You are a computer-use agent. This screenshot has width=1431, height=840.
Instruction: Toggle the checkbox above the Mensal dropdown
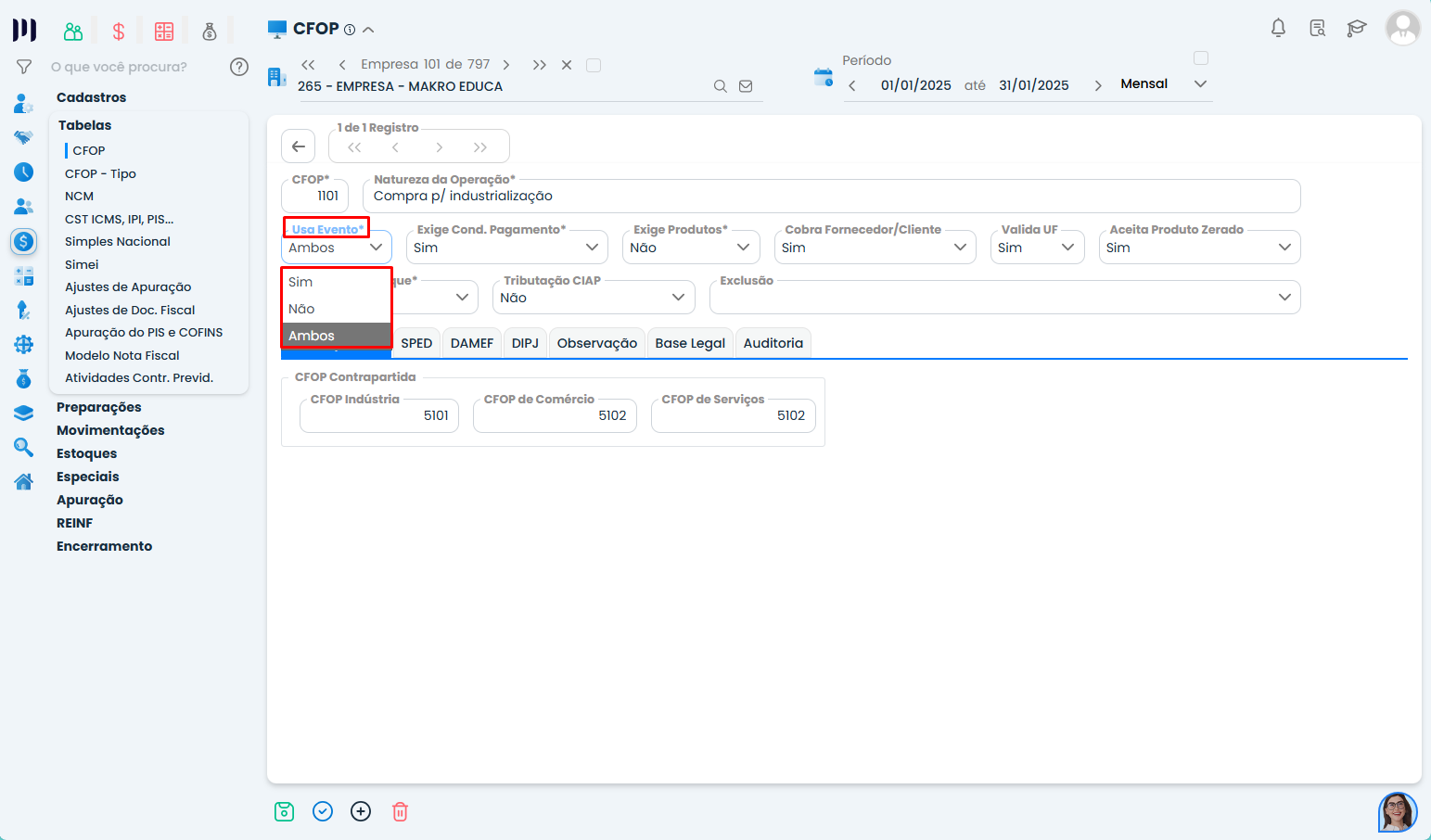pyautogui.click(x=1201, y=58)
